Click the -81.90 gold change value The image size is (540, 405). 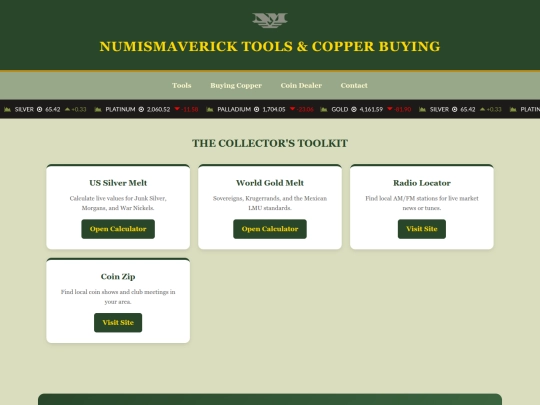(x=403, y=109)
